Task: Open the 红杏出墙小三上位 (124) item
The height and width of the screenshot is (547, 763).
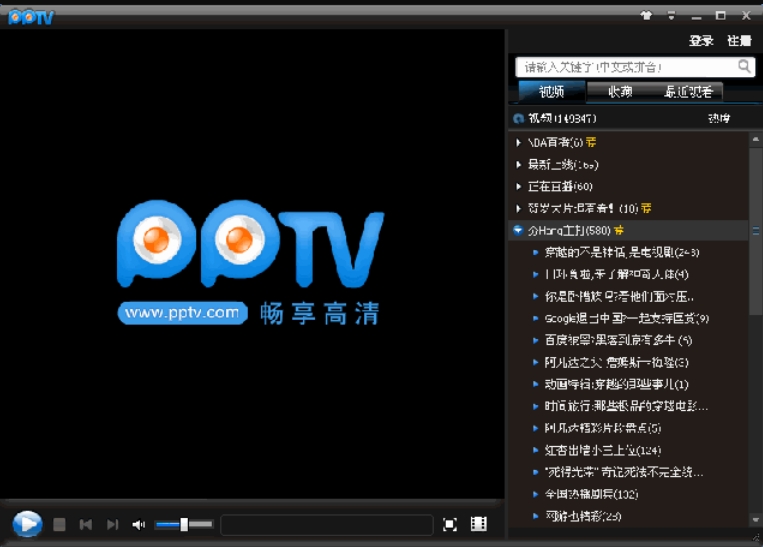Action: pyautogui.click(x=602, y=450)
